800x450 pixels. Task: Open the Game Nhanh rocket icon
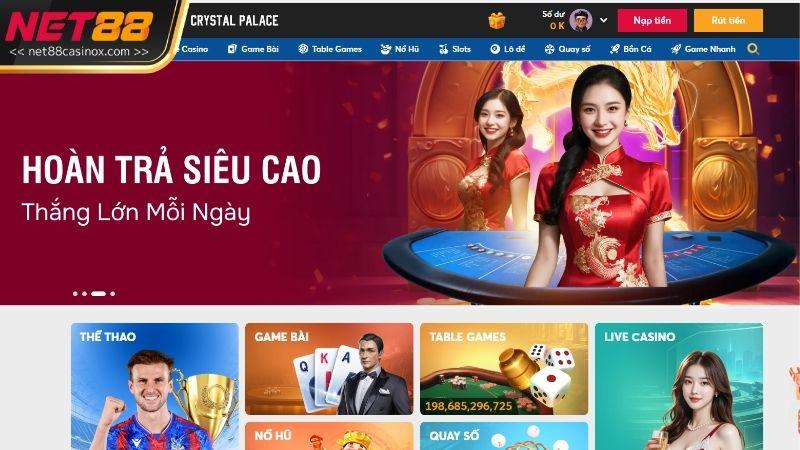click(x=676, y=49)
